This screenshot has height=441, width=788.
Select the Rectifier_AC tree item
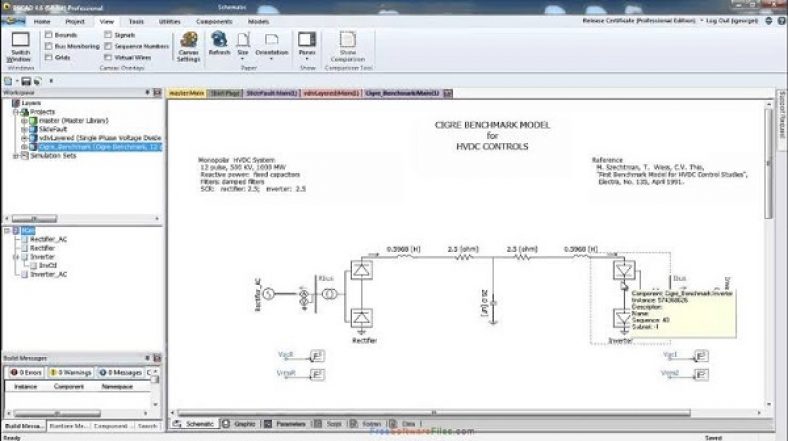pos(48,240)
